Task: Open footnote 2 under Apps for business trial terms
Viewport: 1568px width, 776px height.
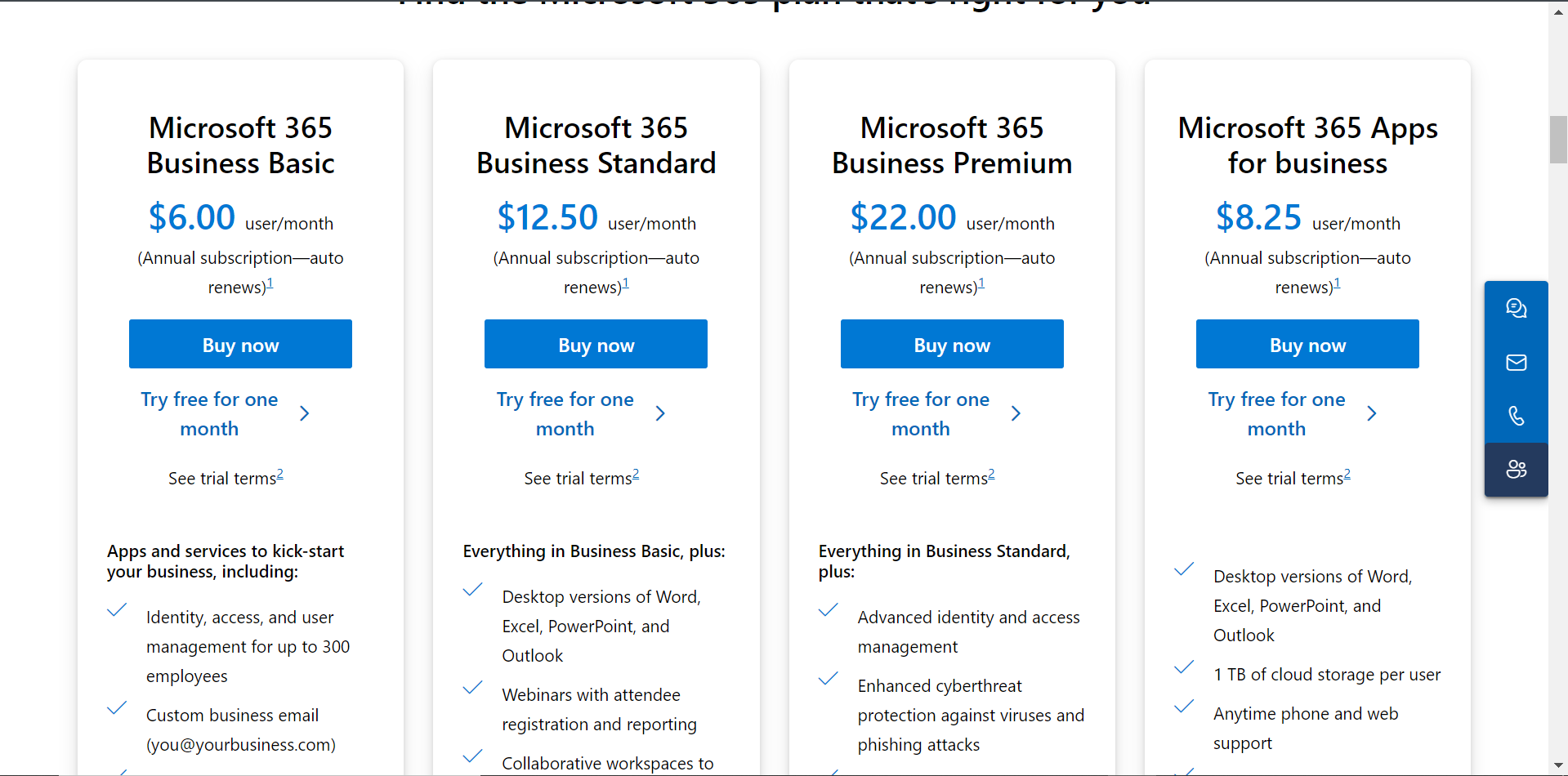Action: click(x=1347, y=474)
